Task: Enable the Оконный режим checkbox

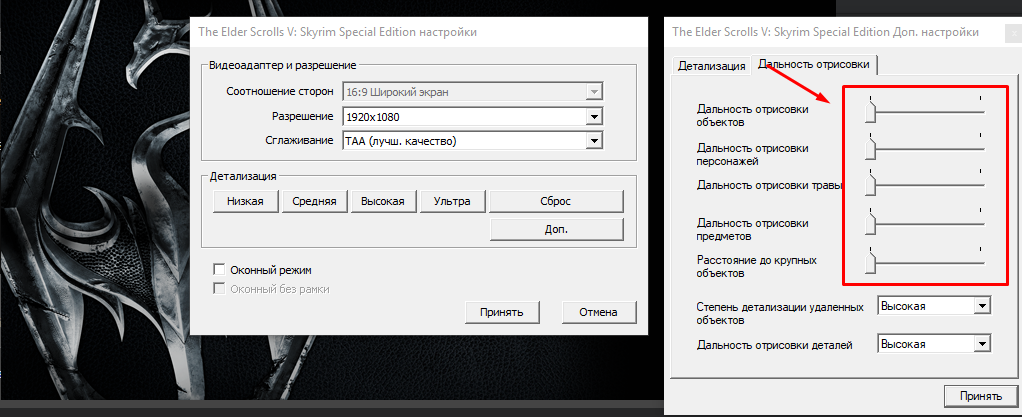Action: pyautogui.click(x=219, y=270)
